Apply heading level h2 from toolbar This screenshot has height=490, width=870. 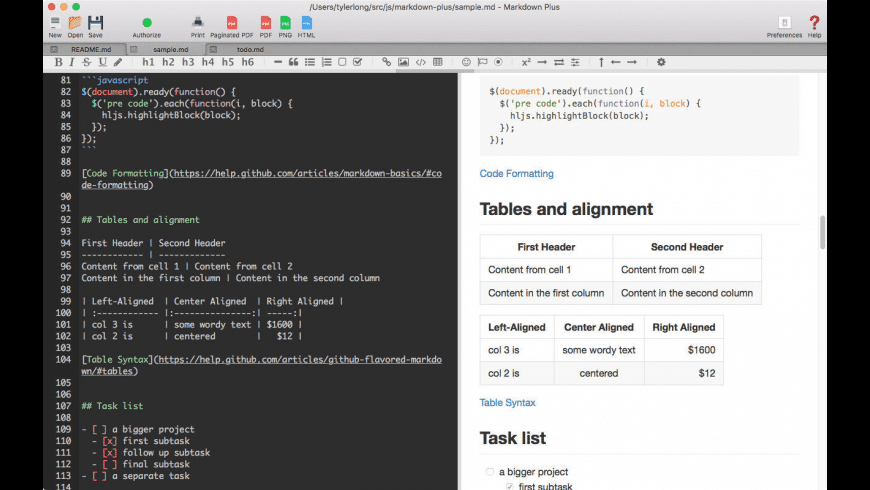pos(168,62)
